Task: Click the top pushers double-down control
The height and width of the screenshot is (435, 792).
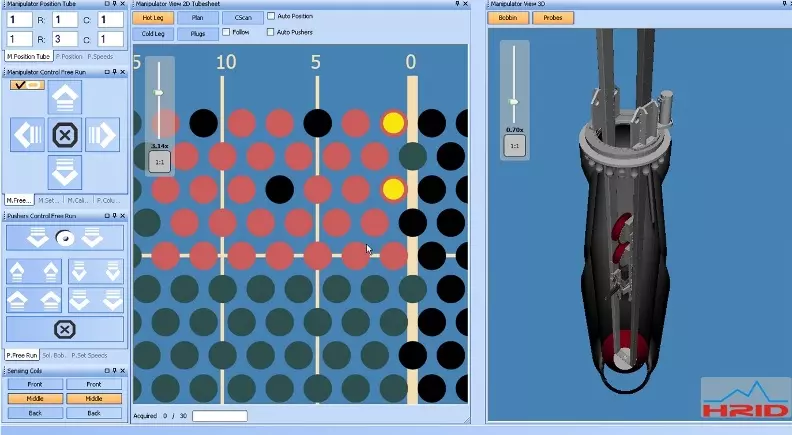Action: tap(65, 238)
